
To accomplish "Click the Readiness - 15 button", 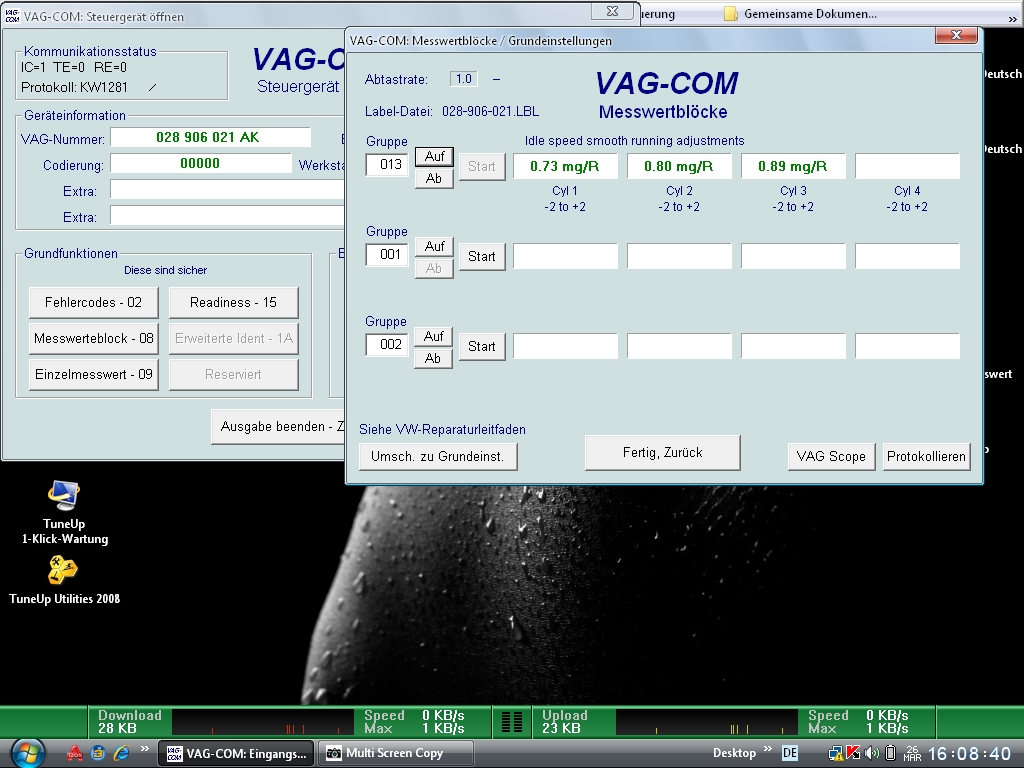I will point(233,302).
